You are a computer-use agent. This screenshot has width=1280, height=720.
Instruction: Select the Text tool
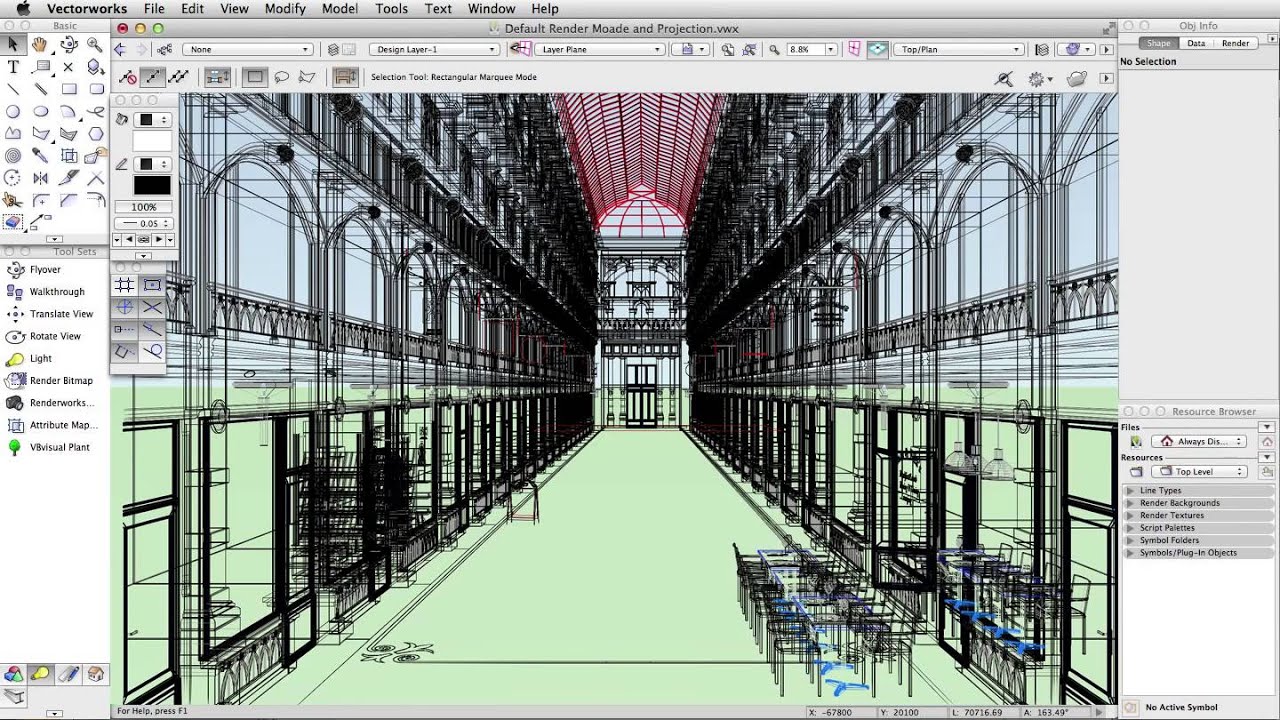click(13, 67)
